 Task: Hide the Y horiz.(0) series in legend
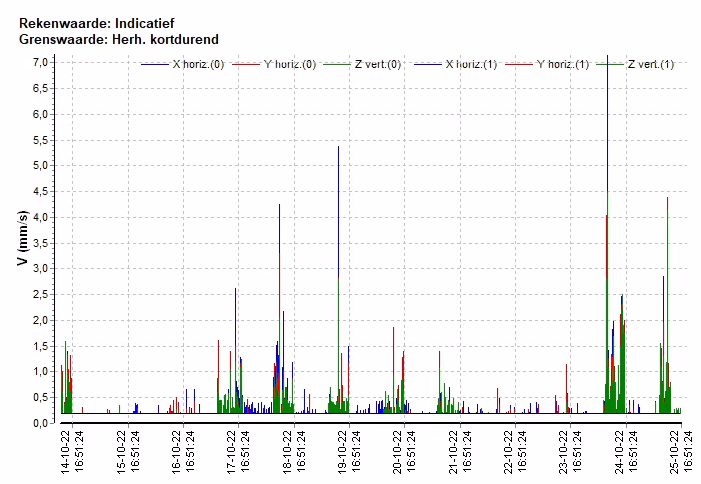pos(288,65)
